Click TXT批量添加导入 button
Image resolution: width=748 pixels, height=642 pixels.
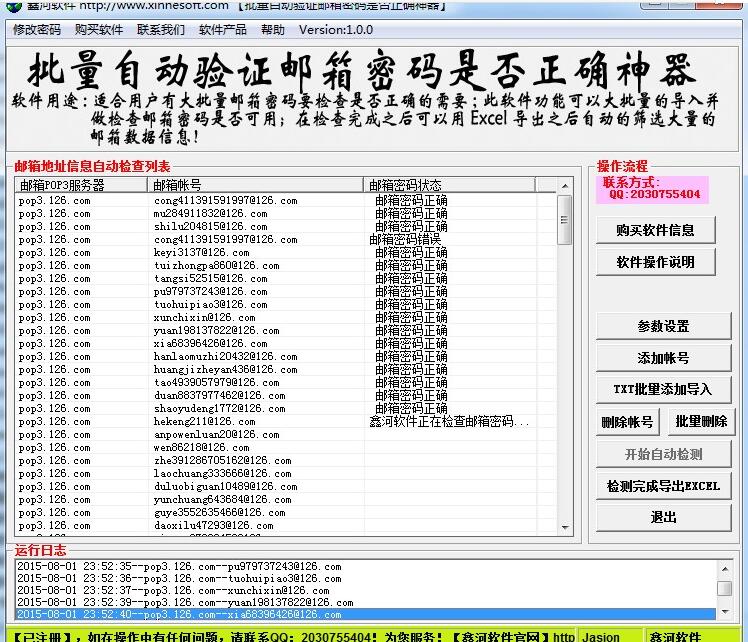tap(663, 389)
